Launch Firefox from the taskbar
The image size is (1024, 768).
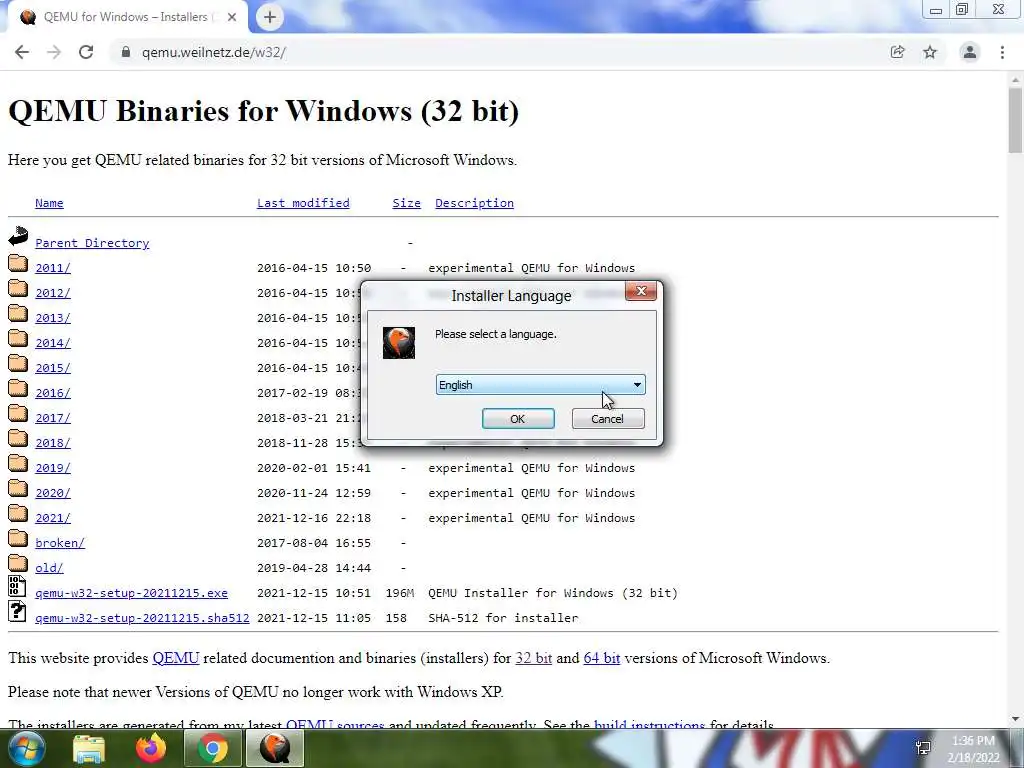[151, 748]
